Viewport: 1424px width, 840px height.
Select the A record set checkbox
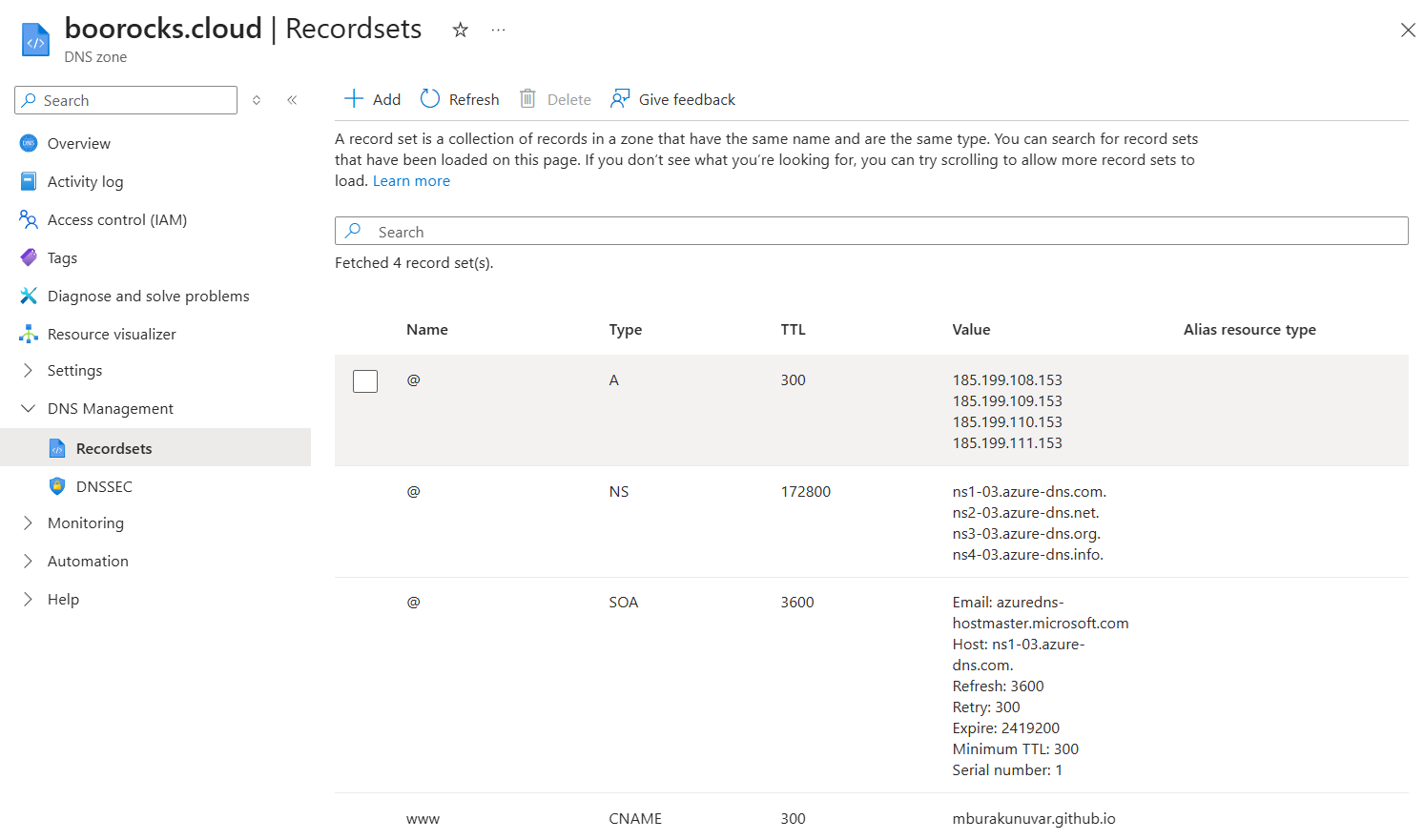365,381
